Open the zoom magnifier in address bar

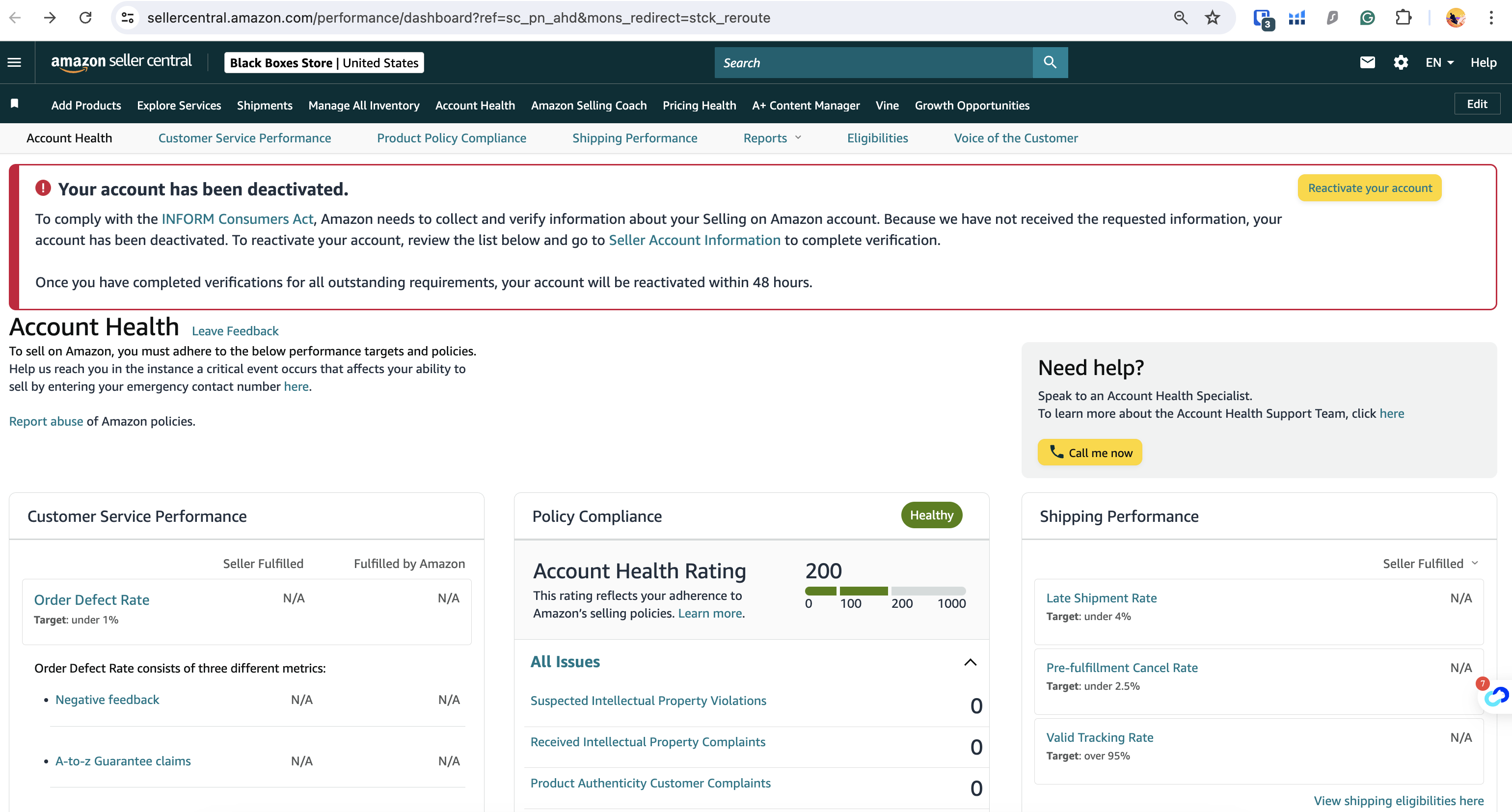tap(1180, 18)
